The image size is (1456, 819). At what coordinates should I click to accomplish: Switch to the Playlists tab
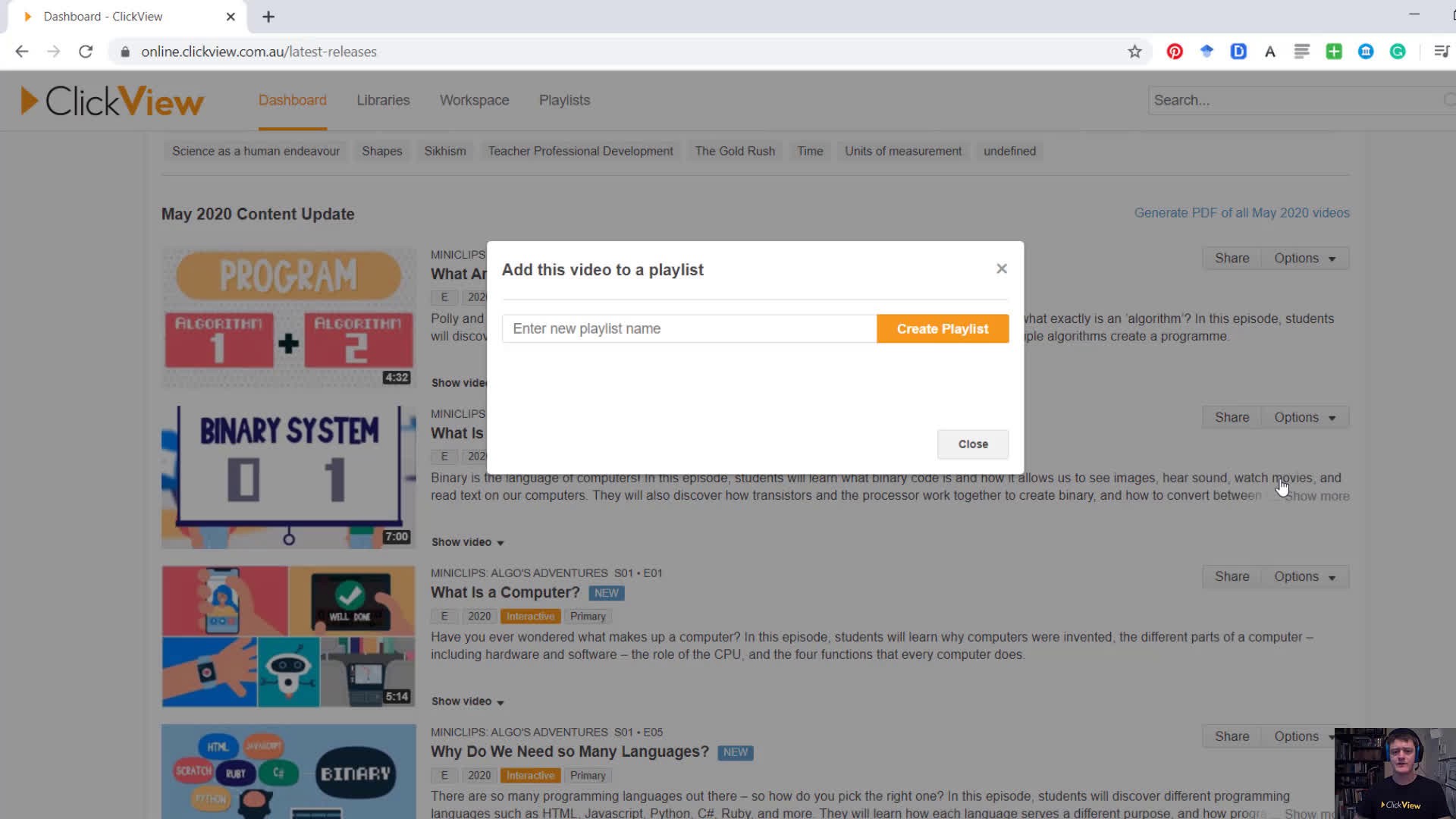click(564, 100)
